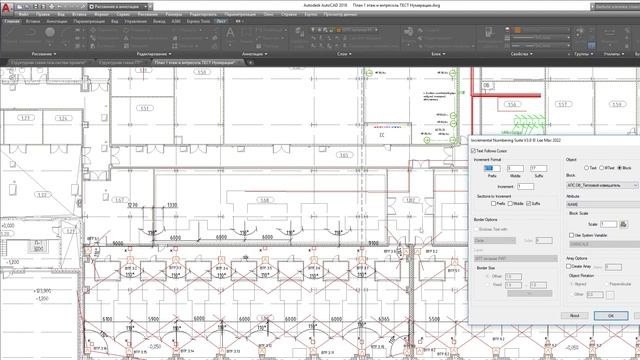
Task: Select the large Text tool icon
Action: (230, 33)
